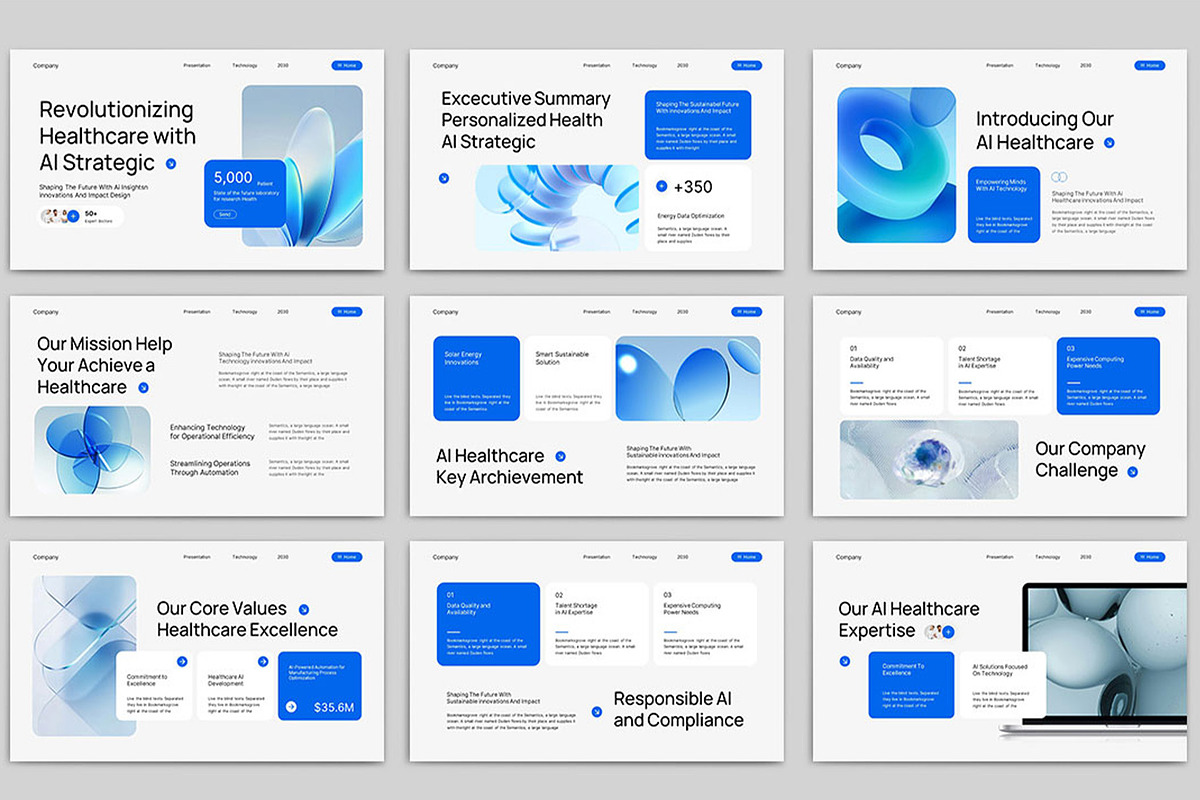1200x800 pixels.
Task: Click the arrow icon left of the "Responsible AI and Compliance" title
Action: click(x=597, y=710)
